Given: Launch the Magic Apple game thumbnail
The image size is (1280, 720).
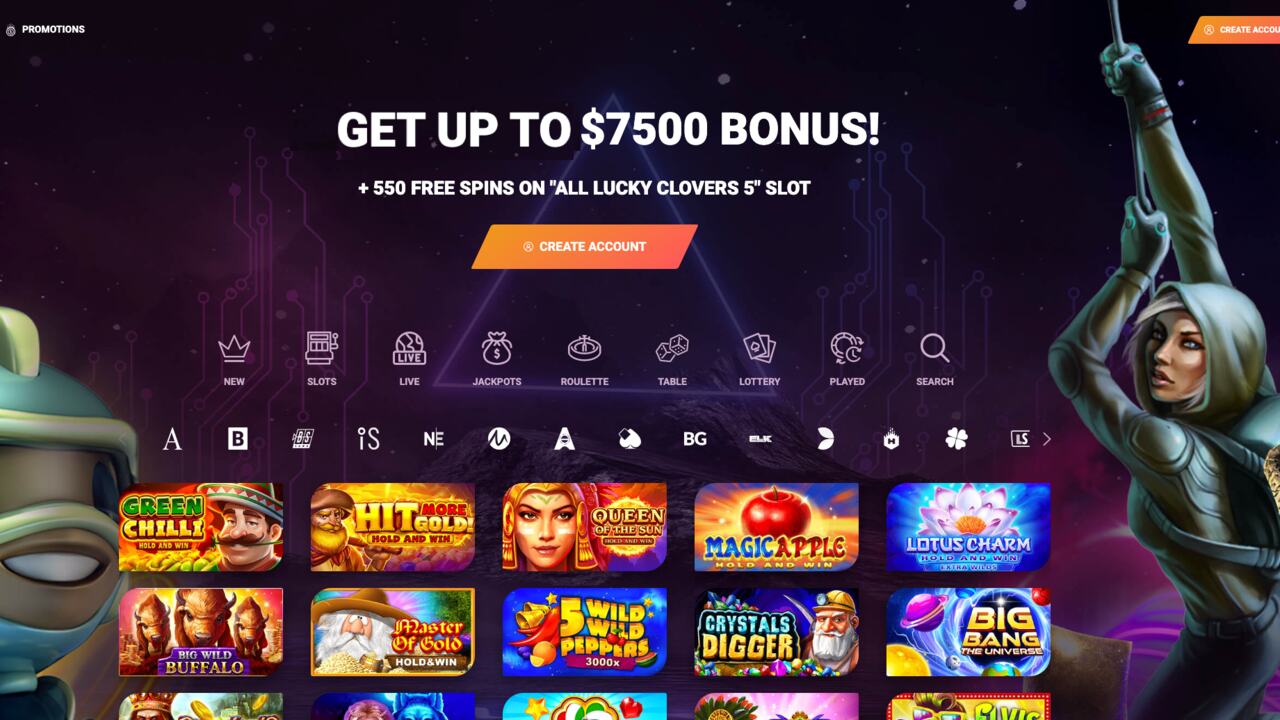Looking at the screenshot, I should 777,527.
